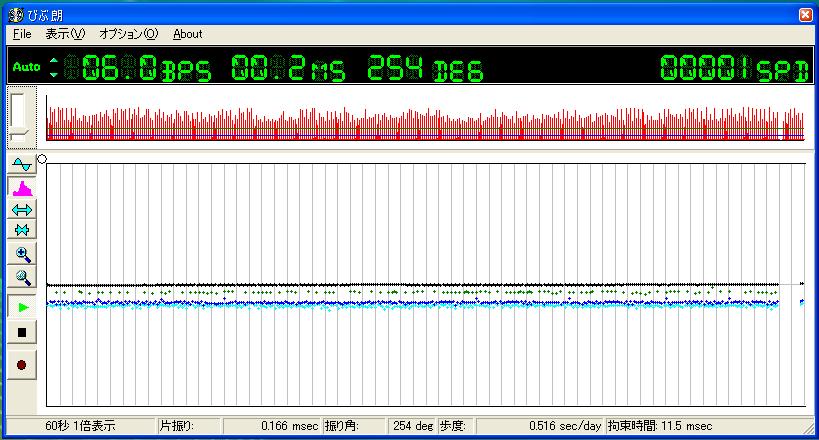The image size is (819, 440).
Task: Open the オプション(O) menu
Action: point(128,34)
